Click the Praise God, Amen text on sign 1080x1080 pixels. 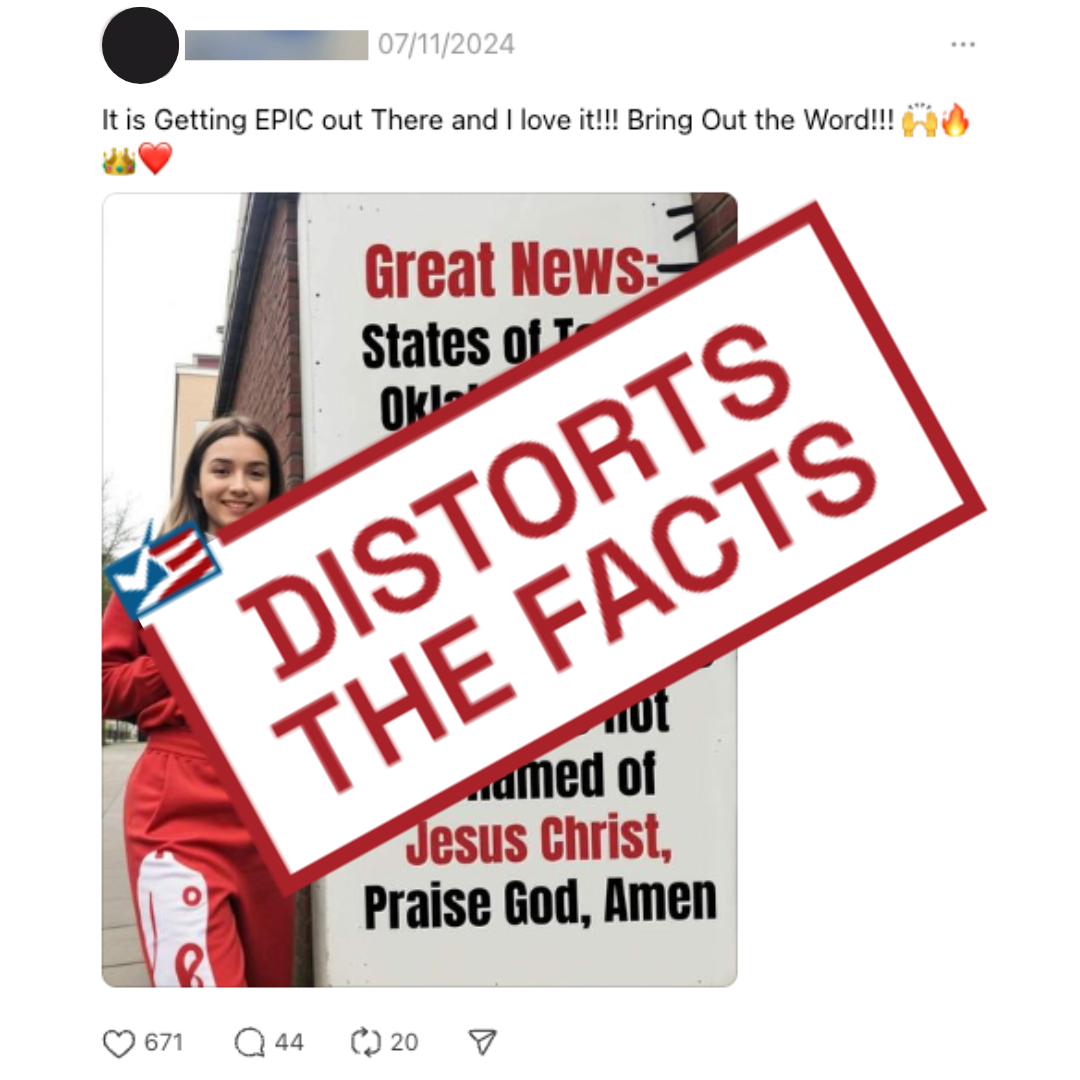pyautogui.click(x=541, y=902)
